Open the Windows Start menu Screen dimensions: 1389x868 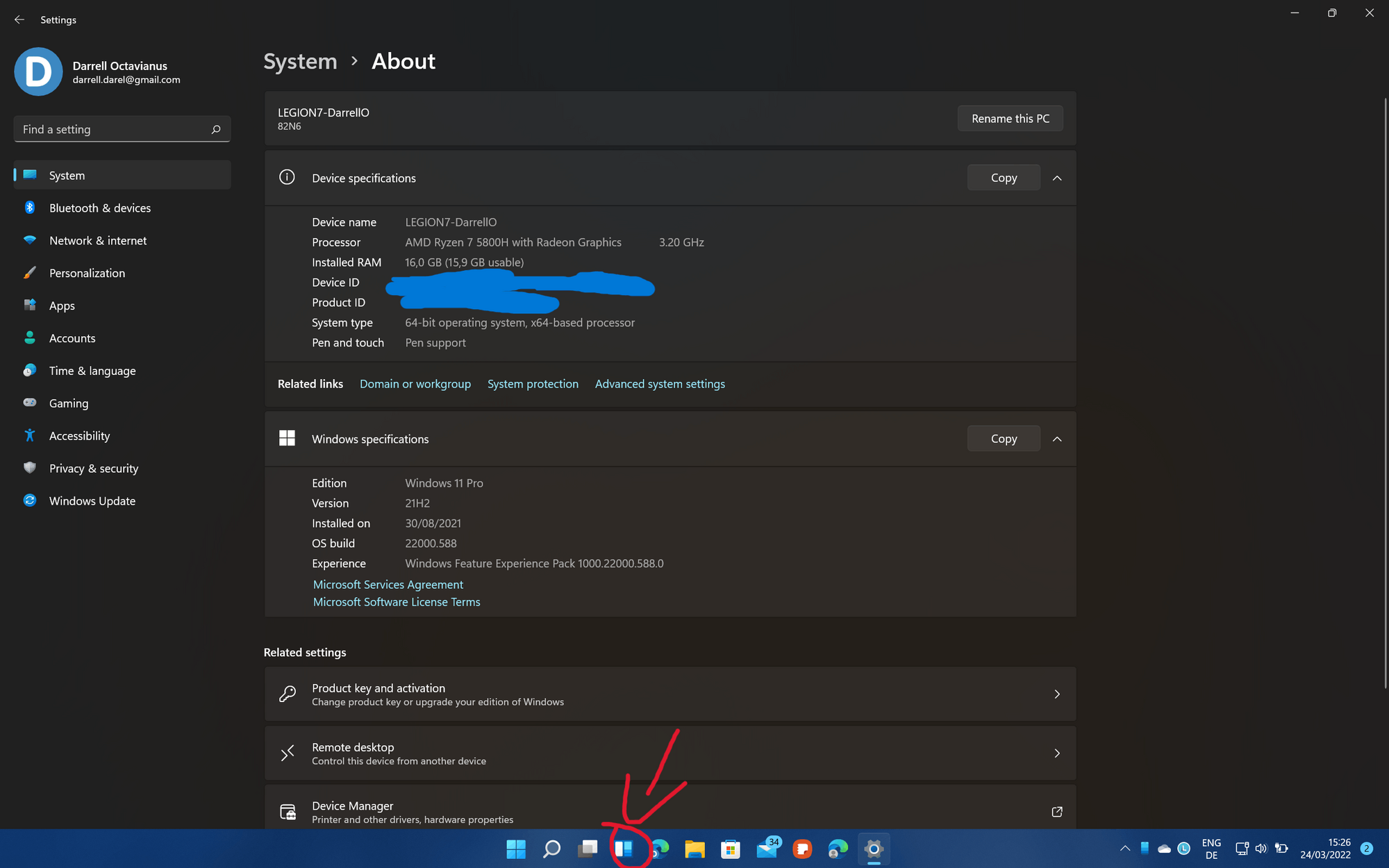(516, 849)
